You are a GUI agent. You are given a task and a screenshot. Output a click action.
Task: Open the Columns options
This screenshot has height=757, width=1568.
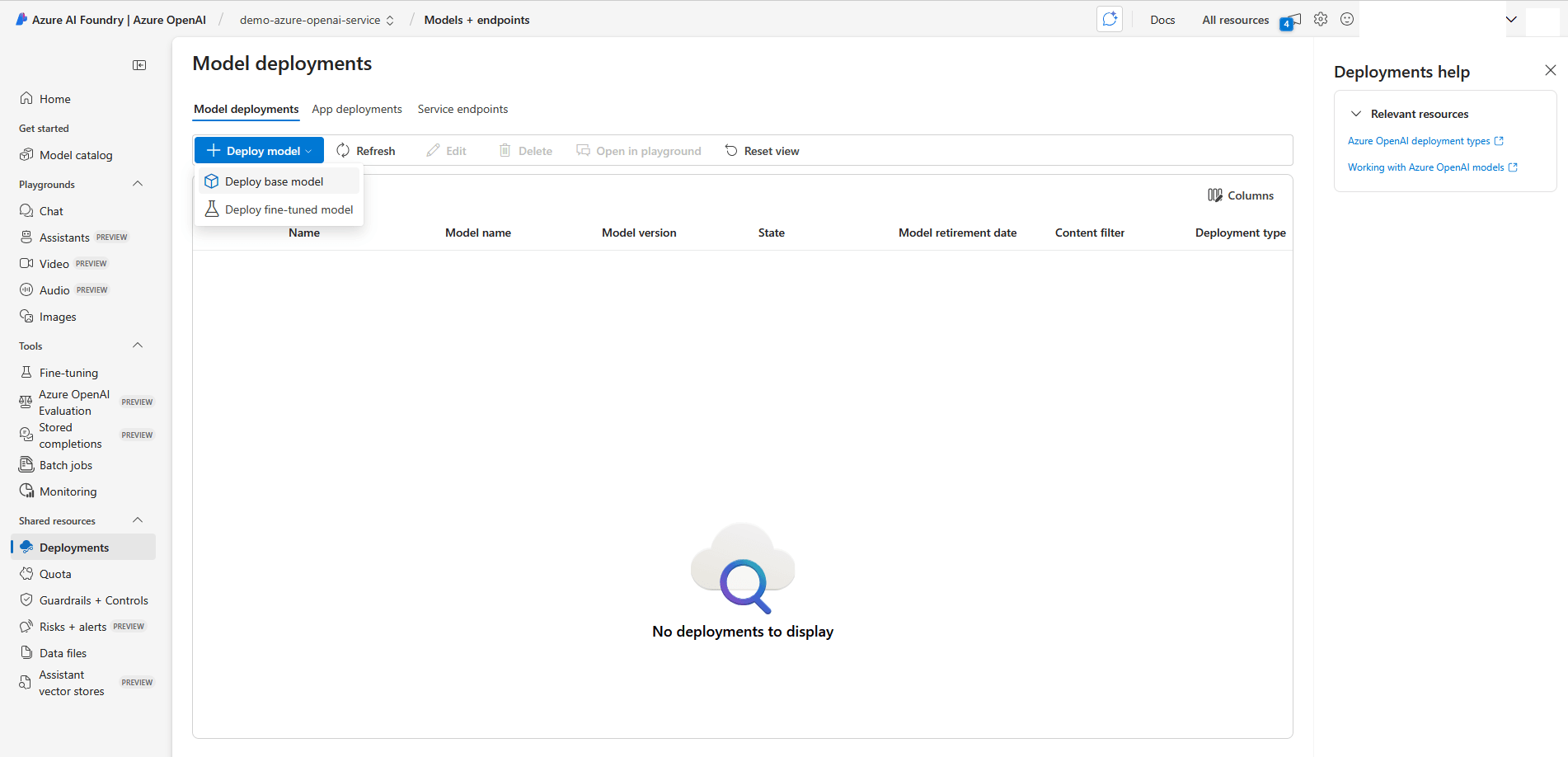[1241, 195]
